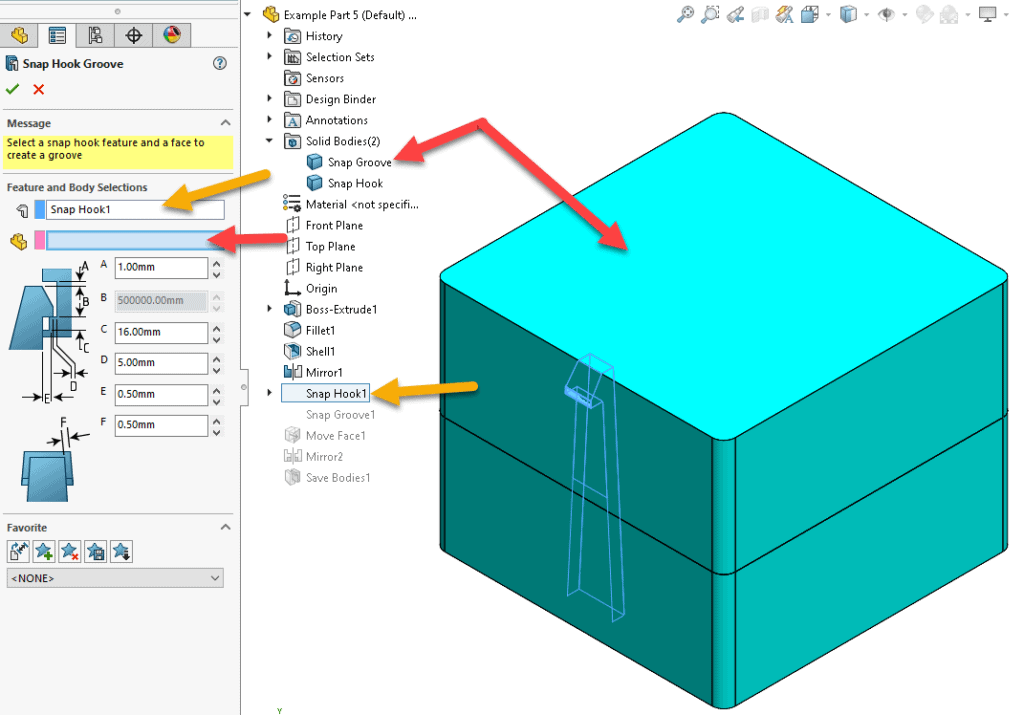Cancel the feature with the red X
1024x715 pixels.
tap(38, 88)
